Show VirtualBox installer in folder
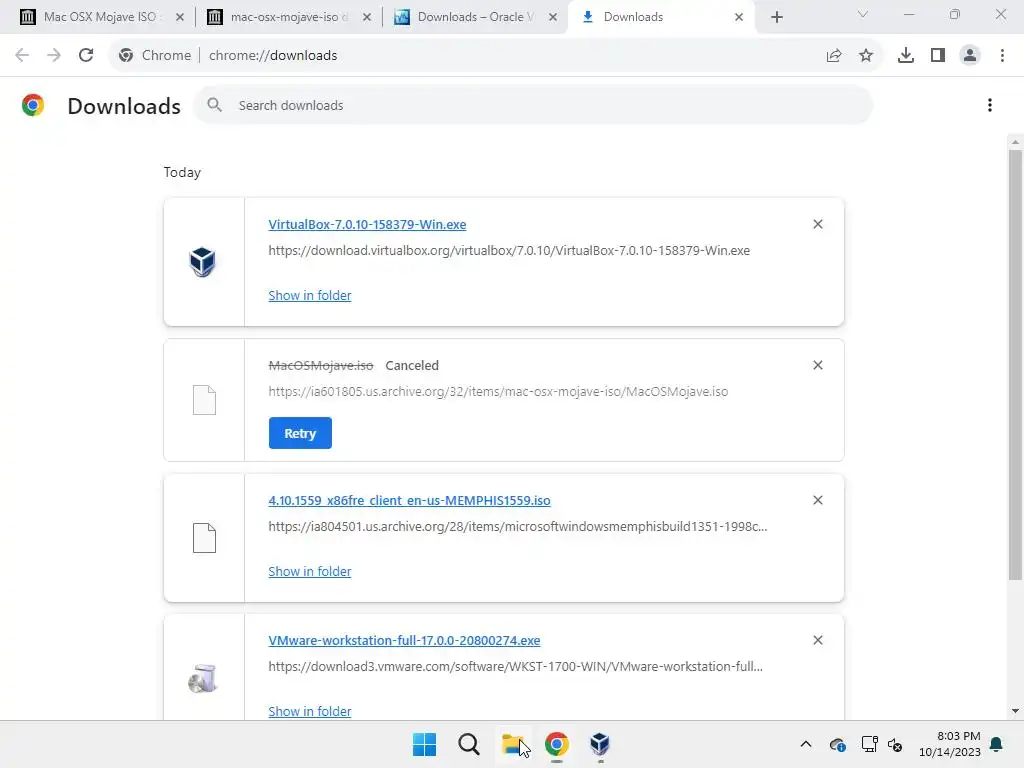Viewport: 1024px width, 768px height. click(x=310, y=295)
